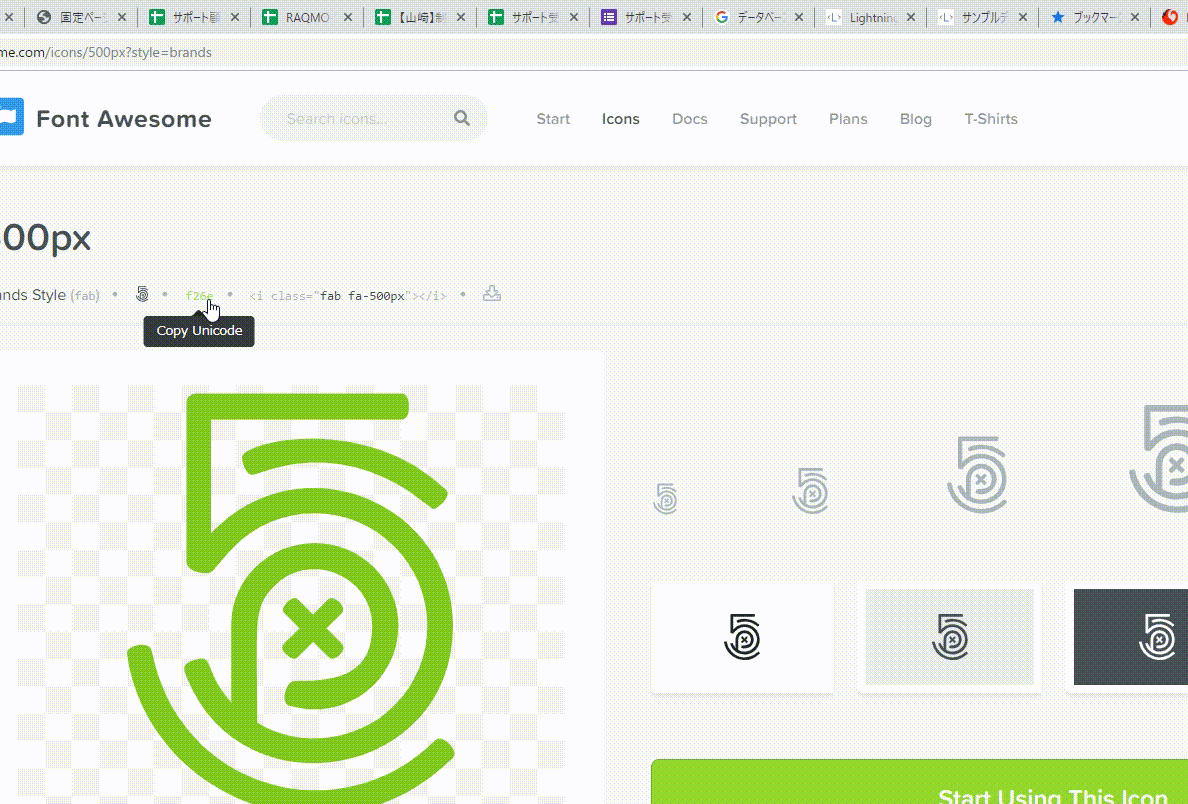Image resolution: width=1188 pixels, height=804 pixels.
Task: Open the Icons menu item
Action: (x=621, y=119)
